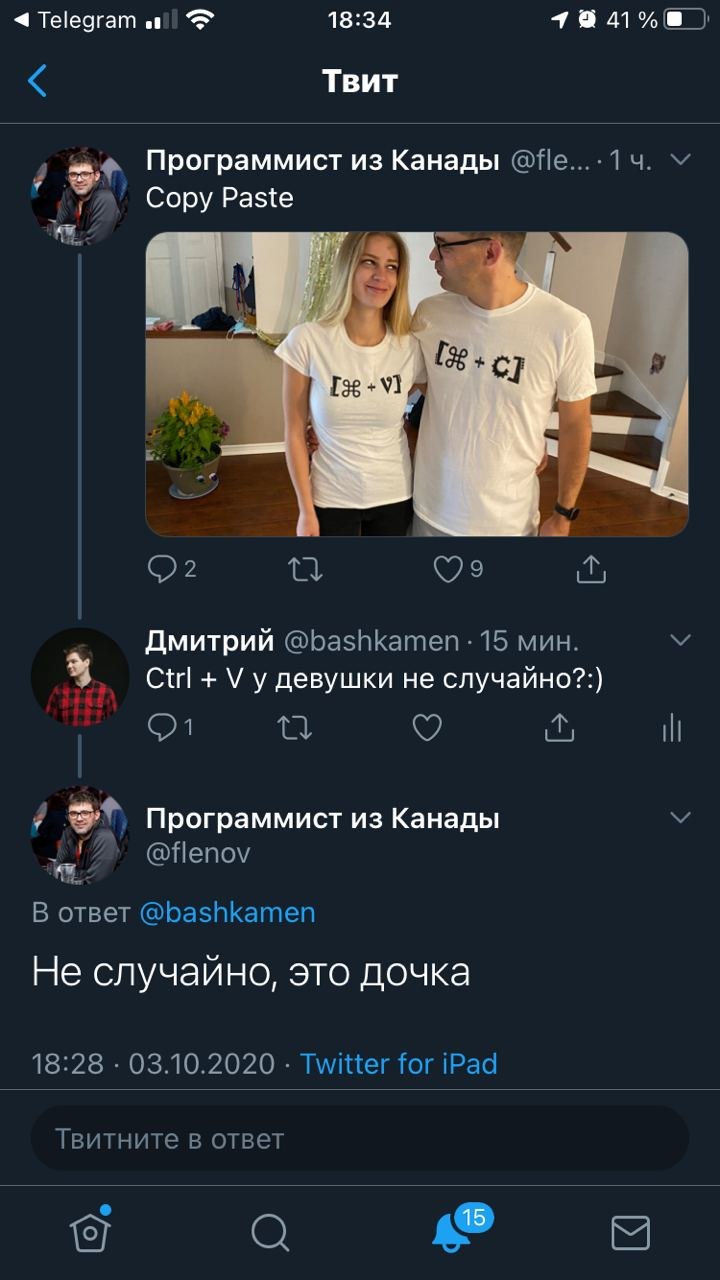Retweet the Copy Paste tweet
Viewport: 720px width, 1280px height.
click(305, 569)
